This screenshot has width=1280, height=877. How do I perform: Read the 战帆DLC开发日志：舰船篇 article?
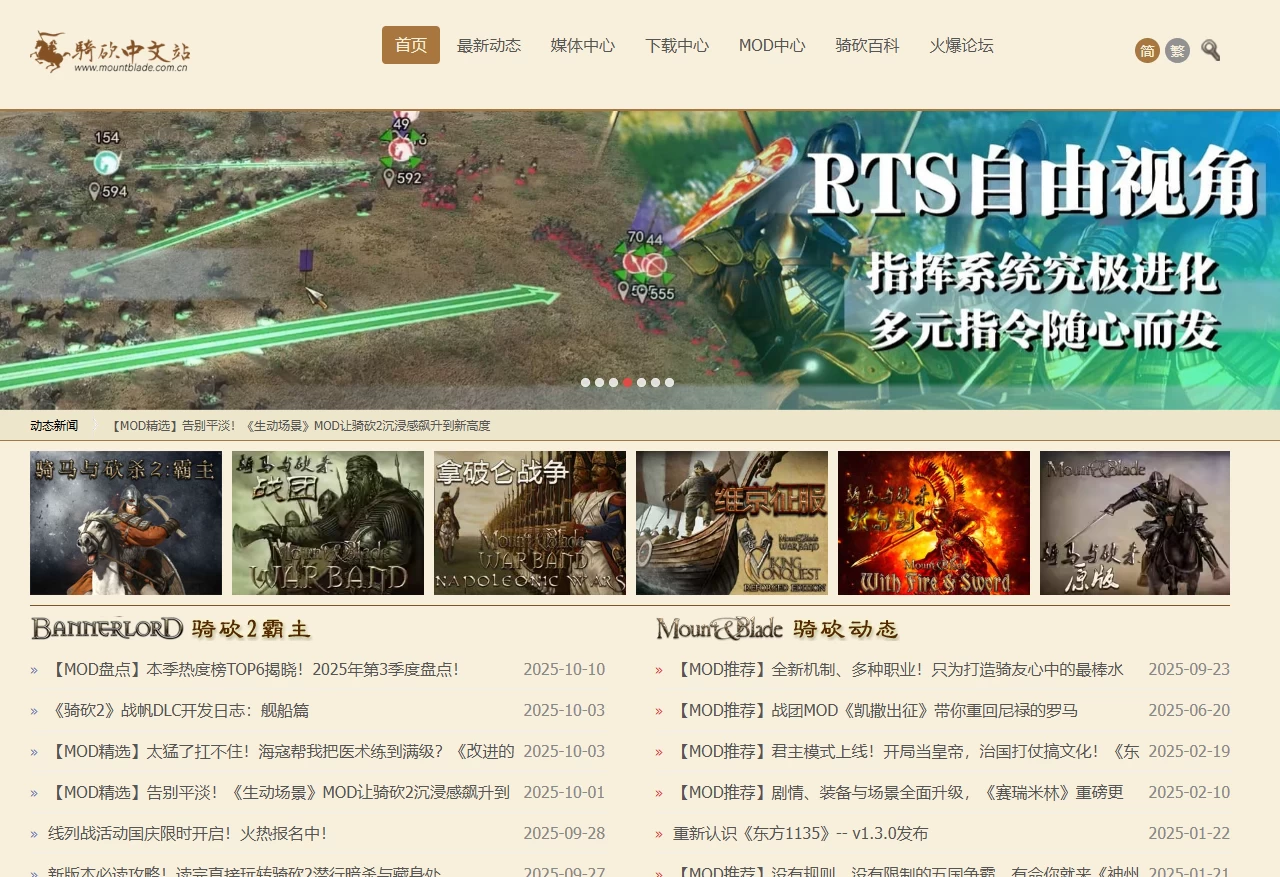[x=179, y=711]
